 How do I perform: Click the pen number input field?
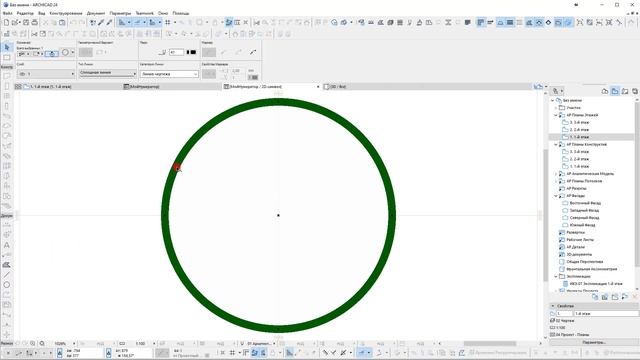click(x=176, y=52)
